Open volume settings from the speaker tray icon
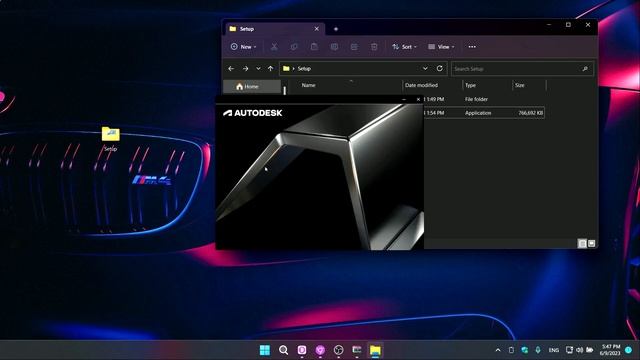Image resolution: width=640 pixels, height=360 pixels. (x=580, y=350)
